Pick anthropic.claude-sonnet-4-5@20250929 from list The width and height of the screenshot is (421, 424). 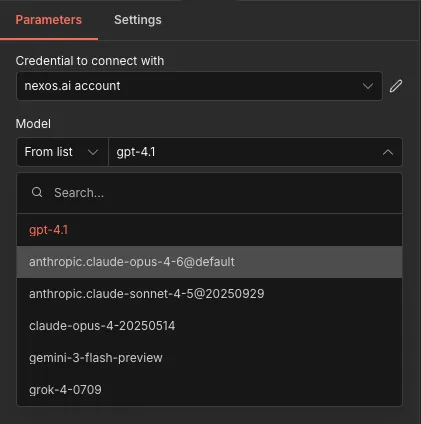pyautogui.click(x=209, y=294)
